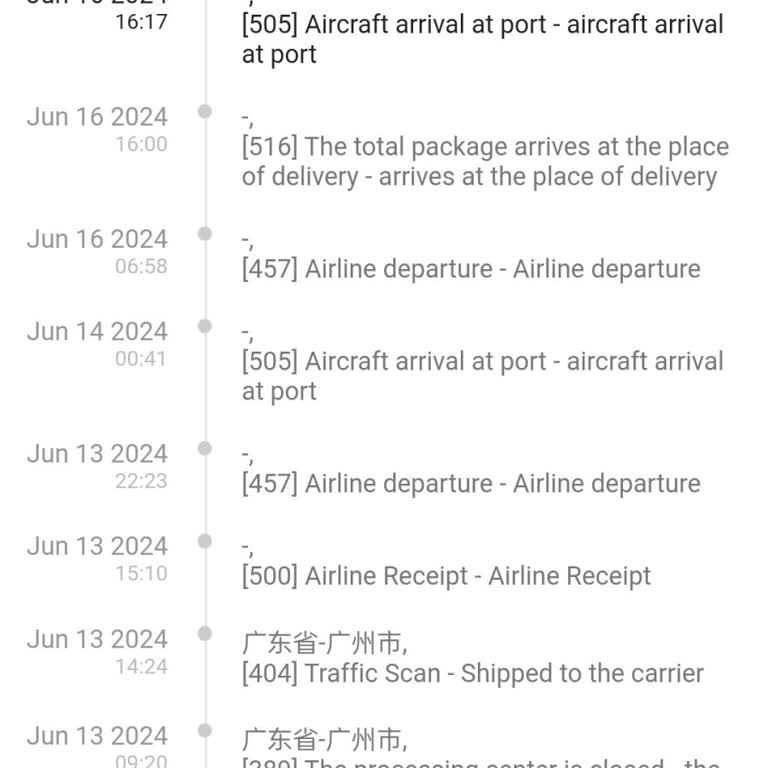This screenshot has height=768, width=768.
Task: Select the [457] Airline departure status at 06:58
Action: pos(470,269)
